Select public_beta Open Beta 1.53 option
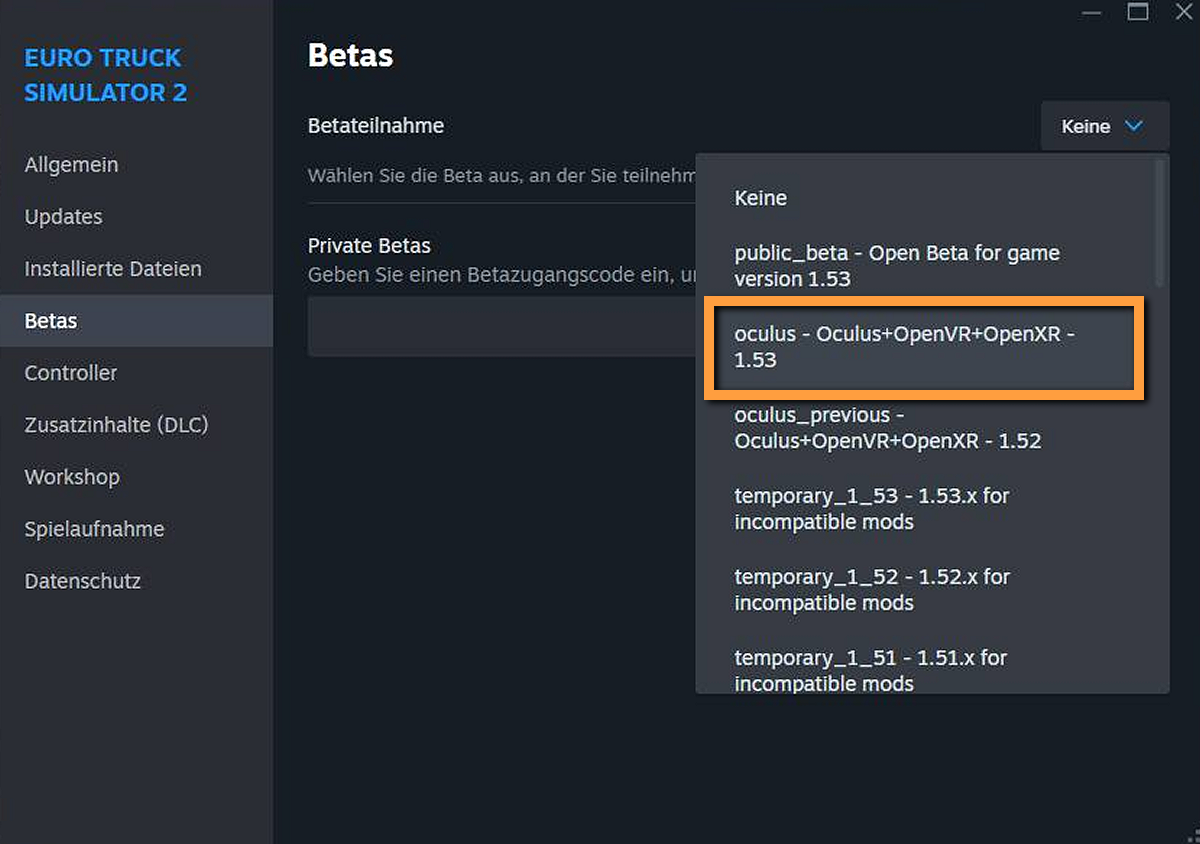 (925, 266)
